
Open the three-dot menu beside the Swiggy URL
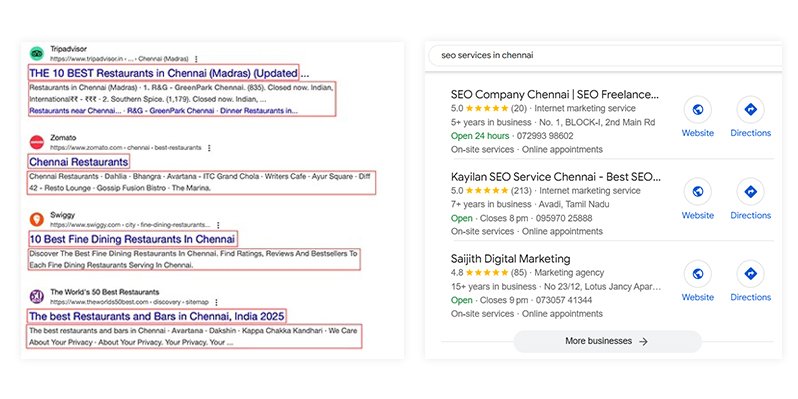click(x=218, y=225)
